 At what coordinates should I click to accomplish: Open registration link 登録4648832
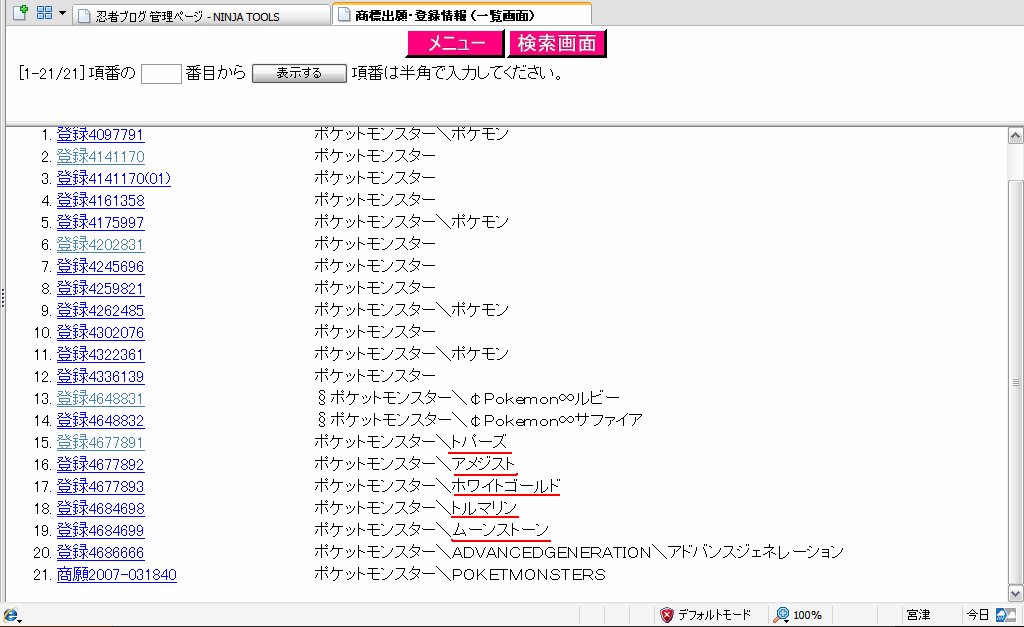(100, 421)
